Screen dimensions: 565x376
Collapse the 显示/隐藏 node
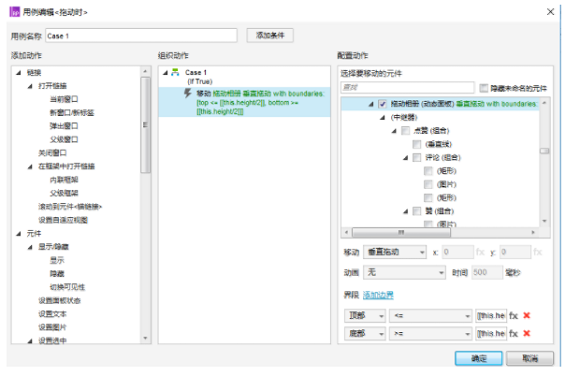click(x=30, y=247)
